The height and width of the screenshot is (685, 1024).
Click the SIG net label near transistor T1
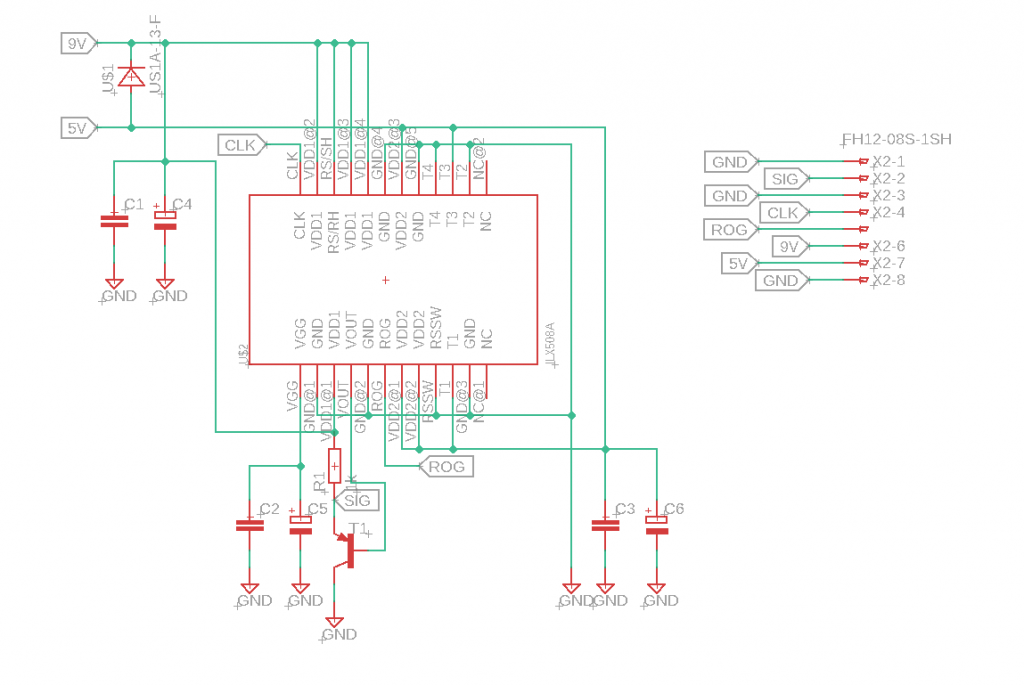357,501
